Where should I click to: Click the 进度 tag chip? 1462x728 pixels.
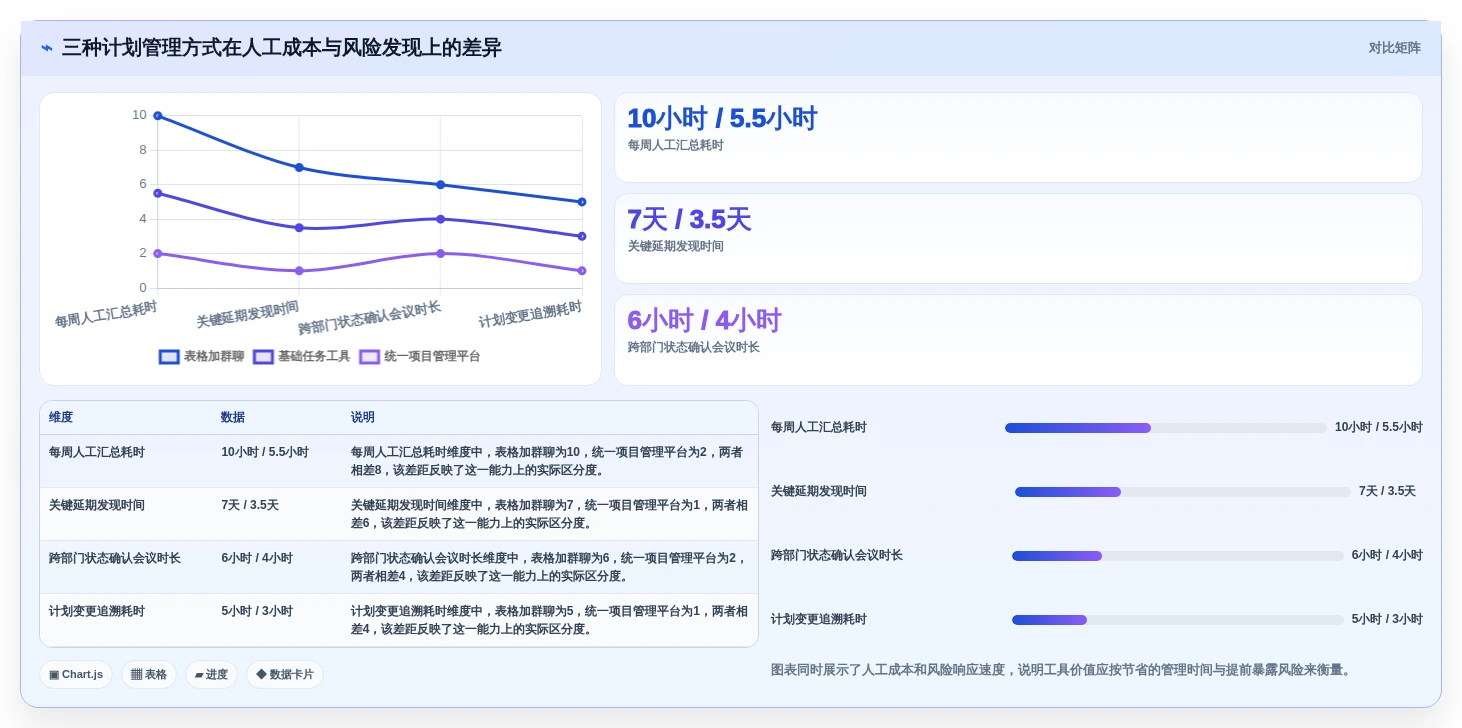[x=211, y=674]
